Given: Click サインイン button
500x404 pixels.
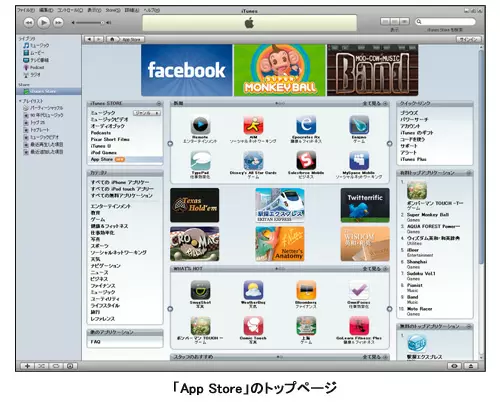Looking at the screenshot, I should 469,39.
